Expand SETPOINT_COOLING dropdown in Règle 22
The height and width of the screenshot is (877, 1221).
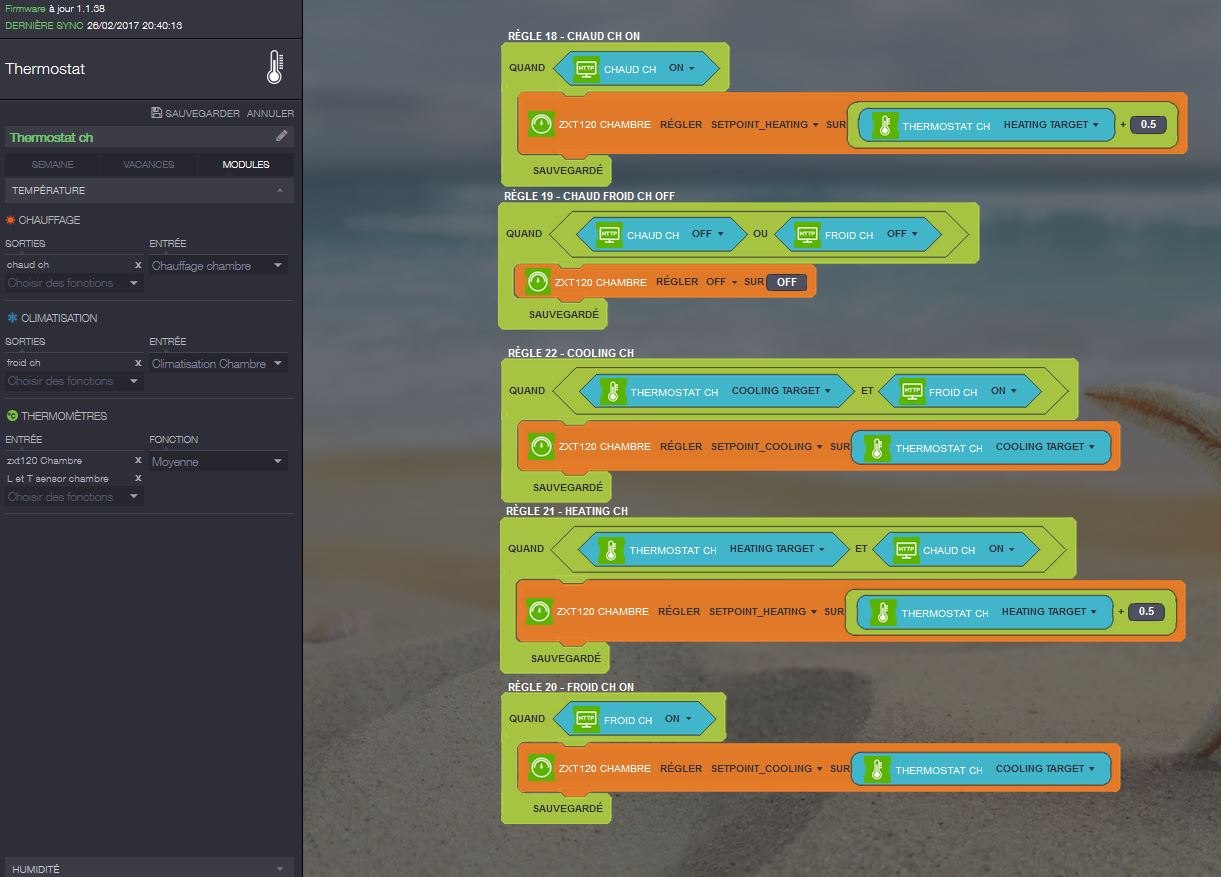pyautogui.click(x=766, y=447)
